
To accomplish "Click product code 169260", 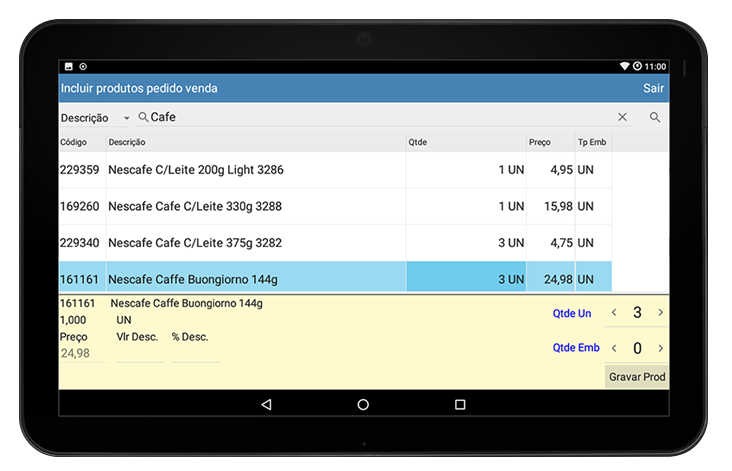I will point(79,206).
